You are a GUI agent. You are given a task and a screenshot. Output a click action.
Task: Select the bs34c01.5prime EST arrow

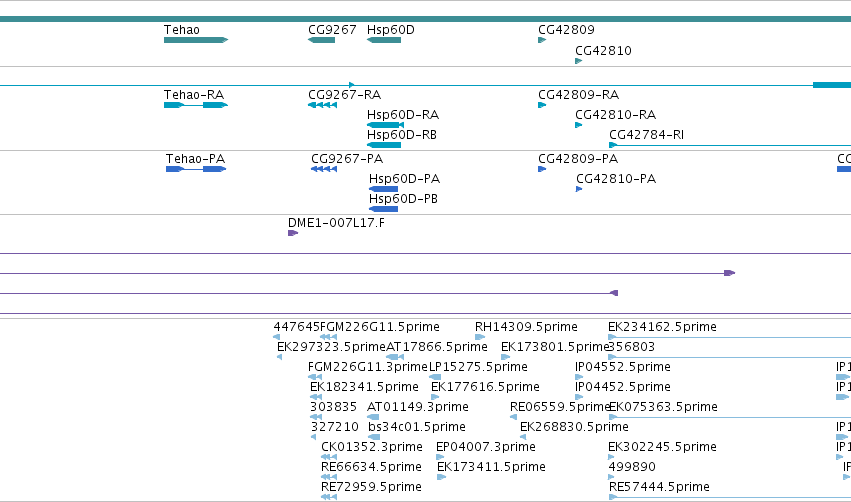[374, 437]
